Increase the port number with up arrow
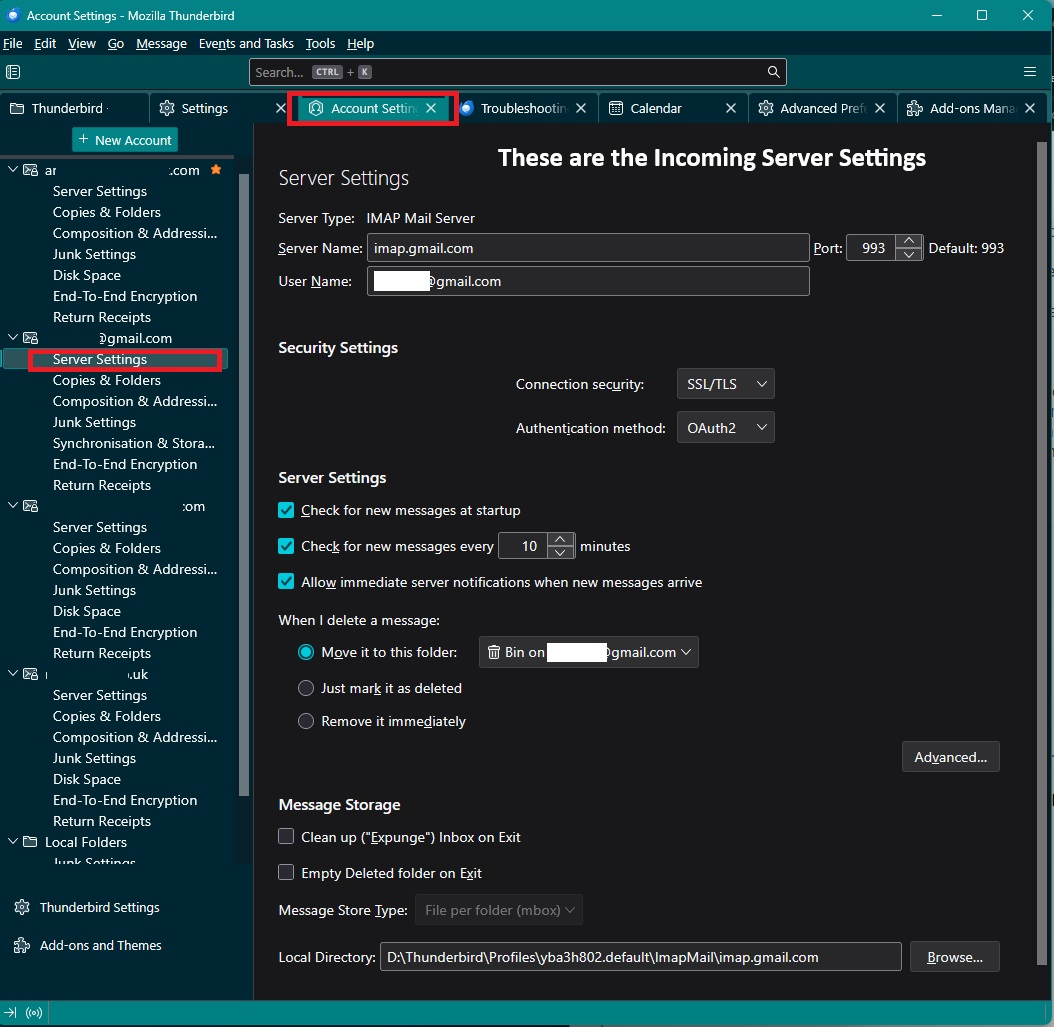Screen dimensions: 1054x1027 tap(909, 241)
